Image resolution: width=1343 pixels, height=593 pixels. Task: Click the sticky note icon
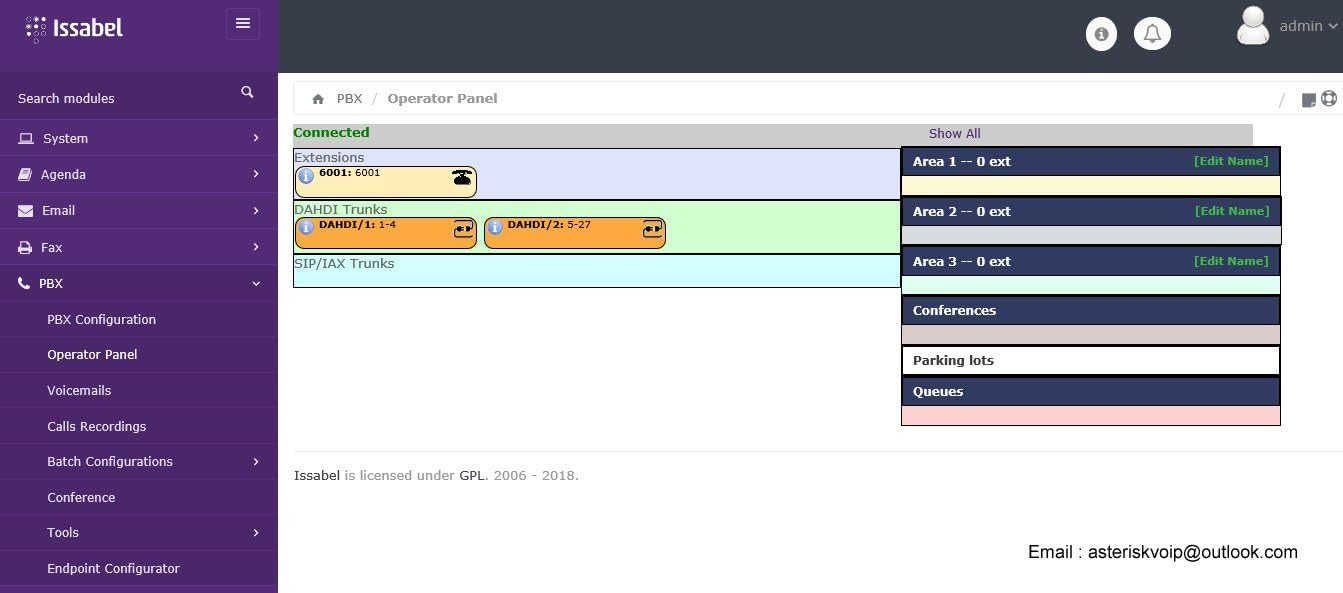click(1308, 100)
